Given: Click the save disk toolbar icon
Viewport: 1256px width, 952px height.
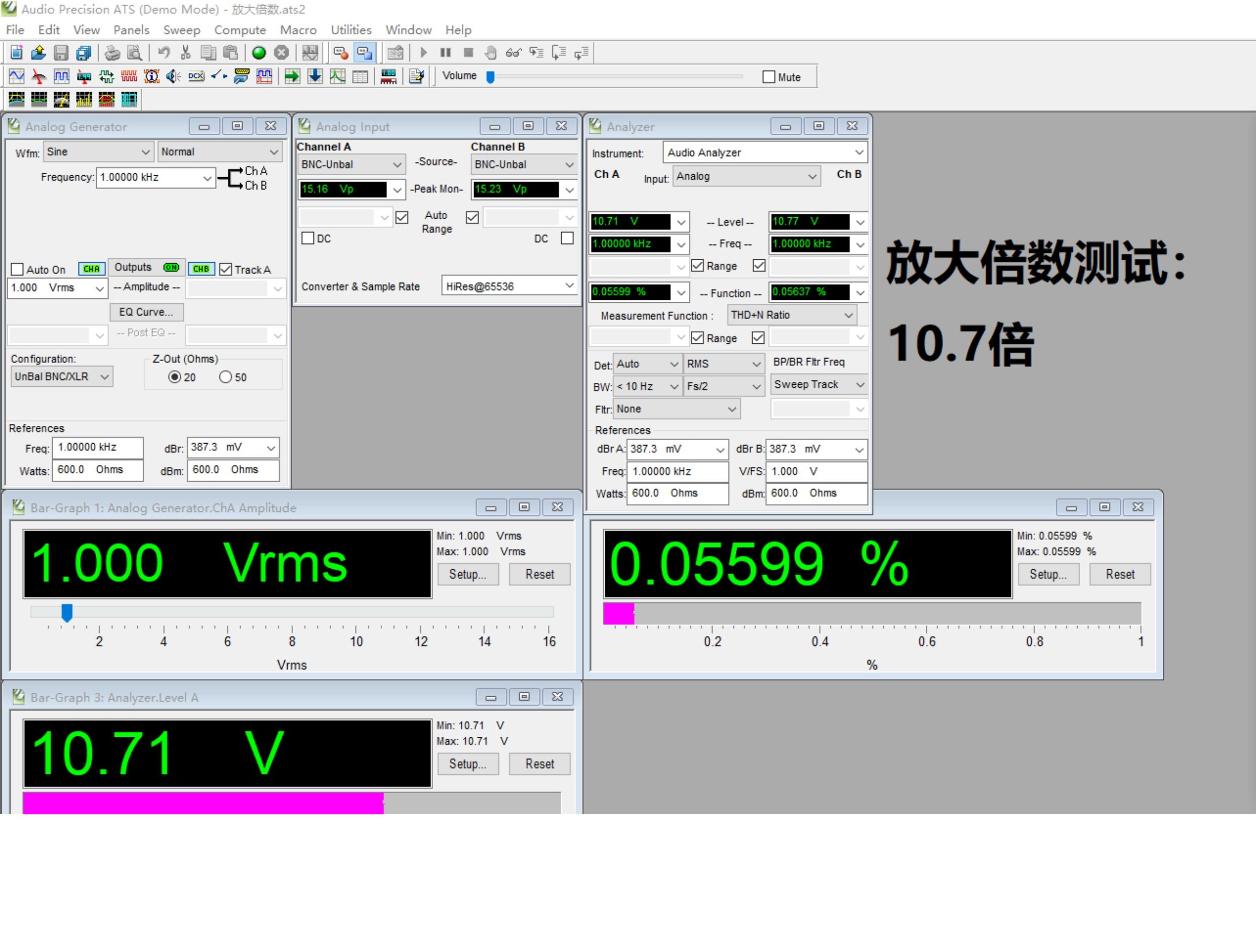Looking at the screenshot, I should click(x=61, y=53).
